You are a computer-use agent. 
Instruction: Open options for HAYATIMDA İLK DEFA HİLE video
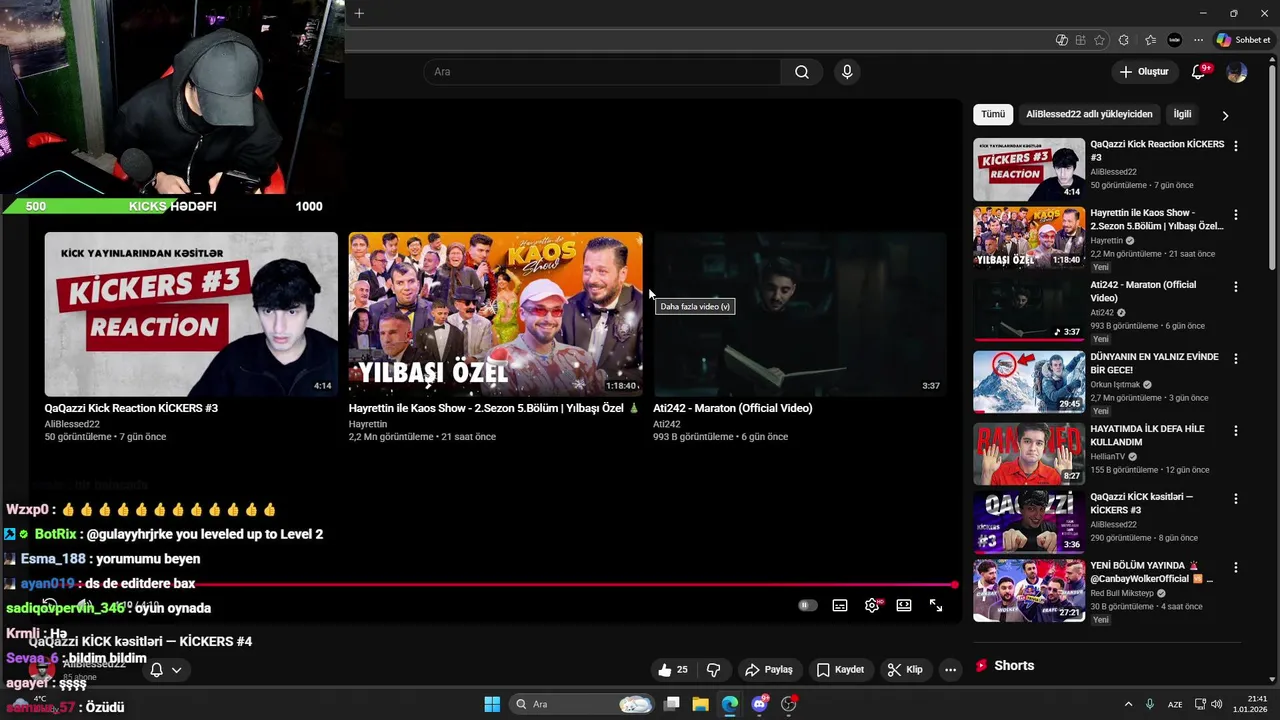1236,431
